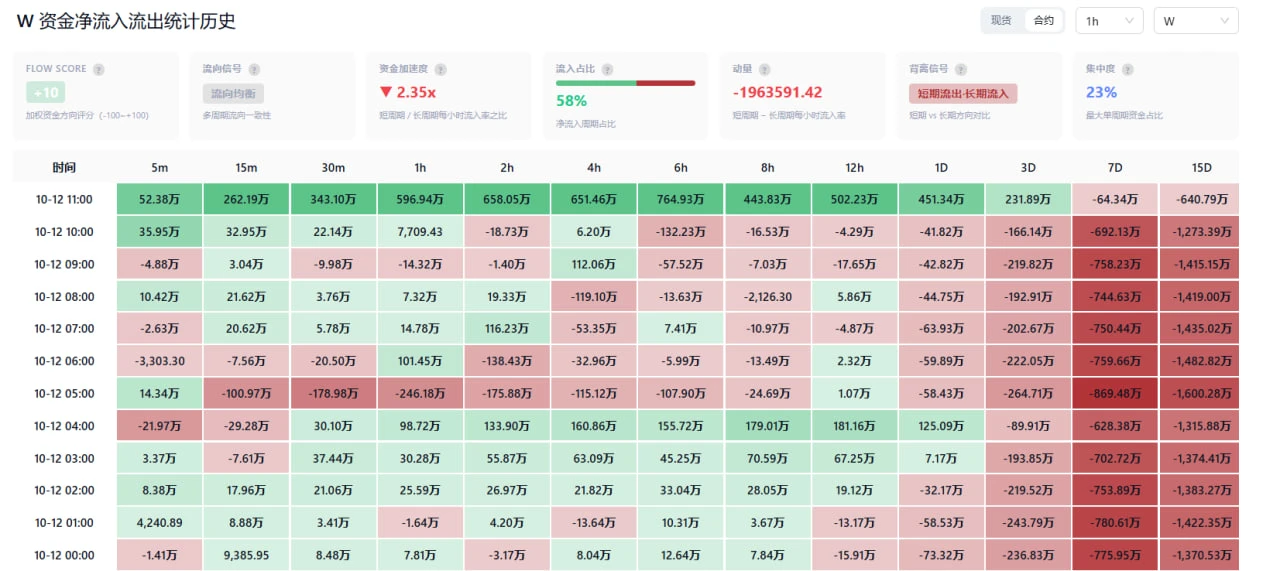Click the -869.48万 cell
This screenshot has width=1280, height=571.
[1116, 393]
